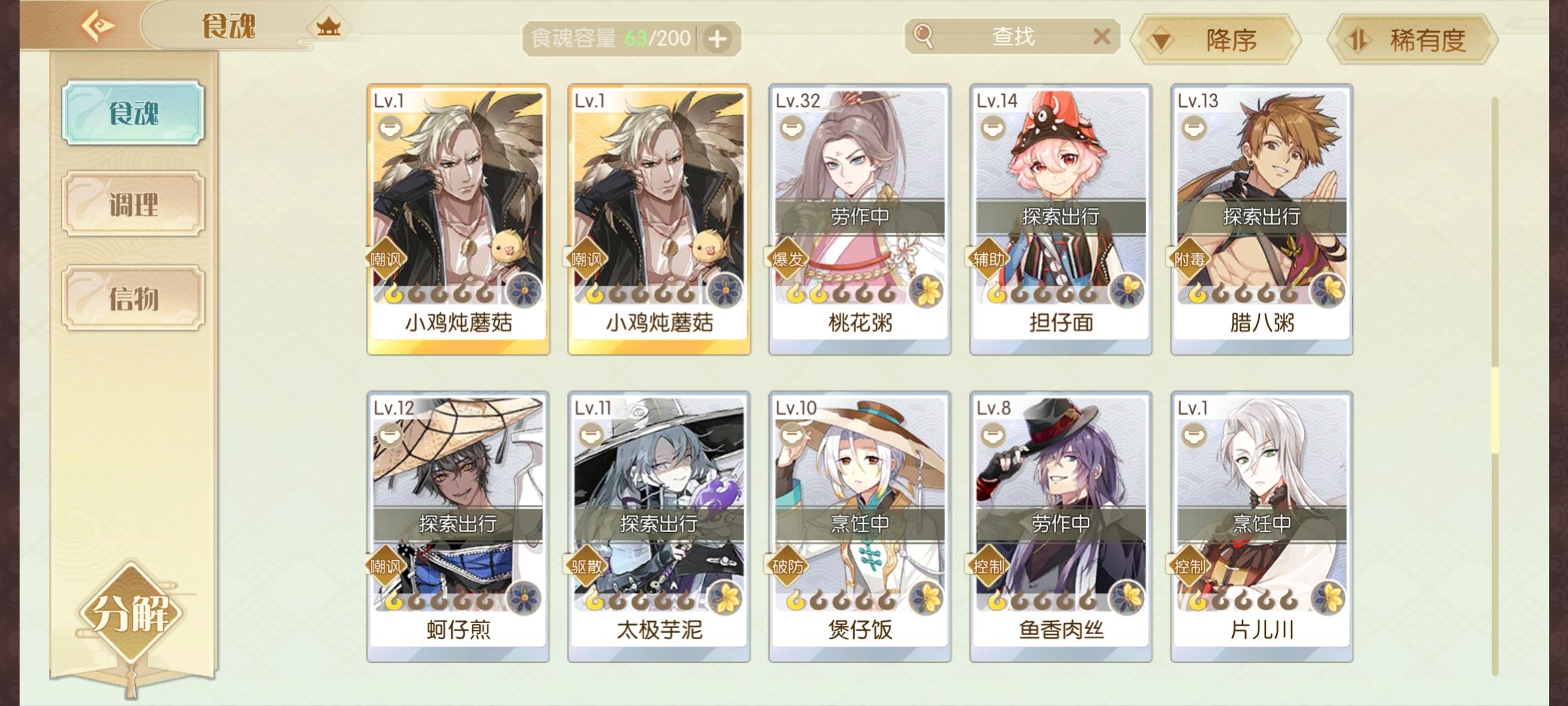The image size is (1568, 706).
Task: Tap flower emblem on 担仔面 card
Action: coord(1127,290)
